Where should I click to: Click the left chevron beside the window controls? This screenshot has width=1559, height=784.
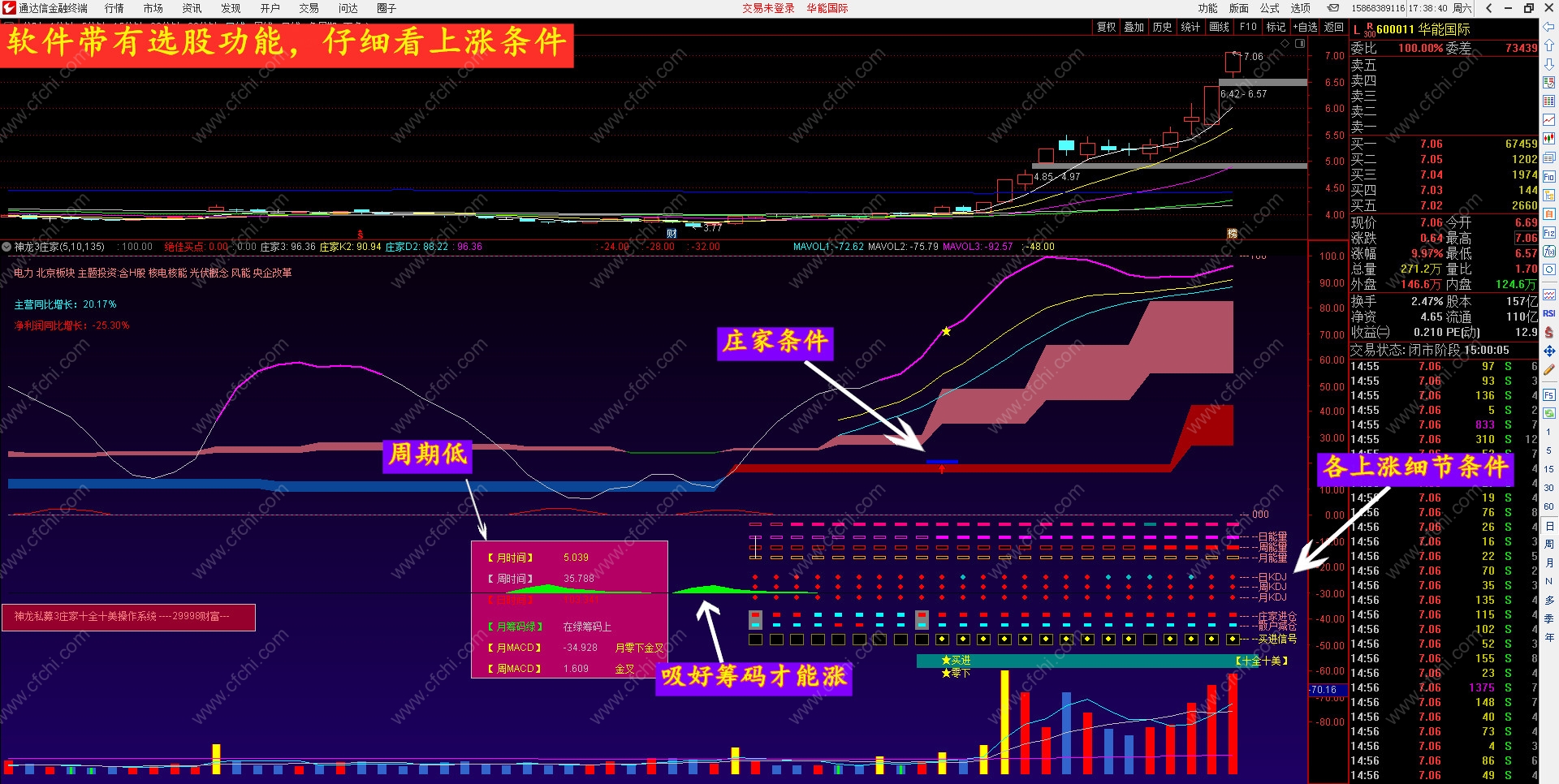coord(1488,8)
